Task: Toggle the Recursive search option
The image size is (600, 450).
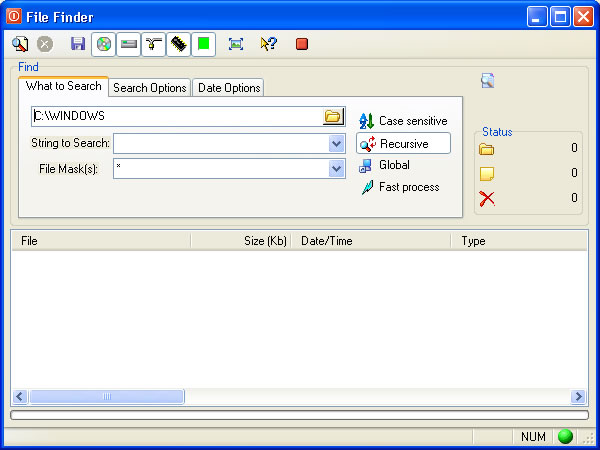Action: (x=403, y=144)
